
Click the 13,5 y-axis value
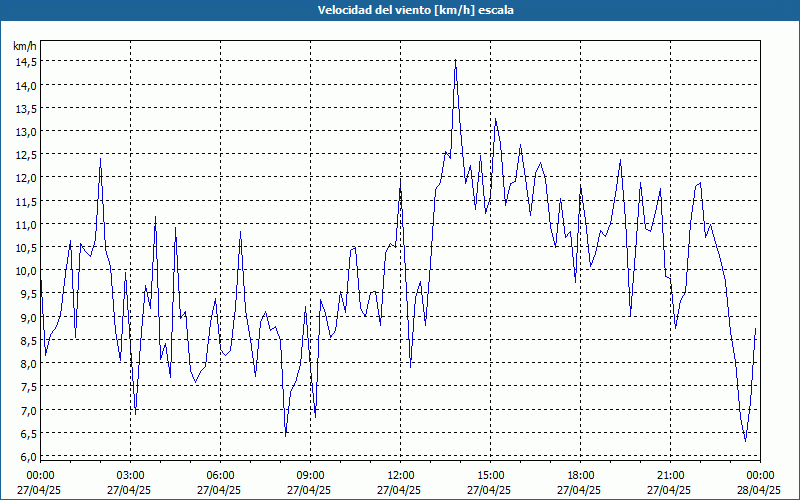pyautogui.click(x=27, y=109)
